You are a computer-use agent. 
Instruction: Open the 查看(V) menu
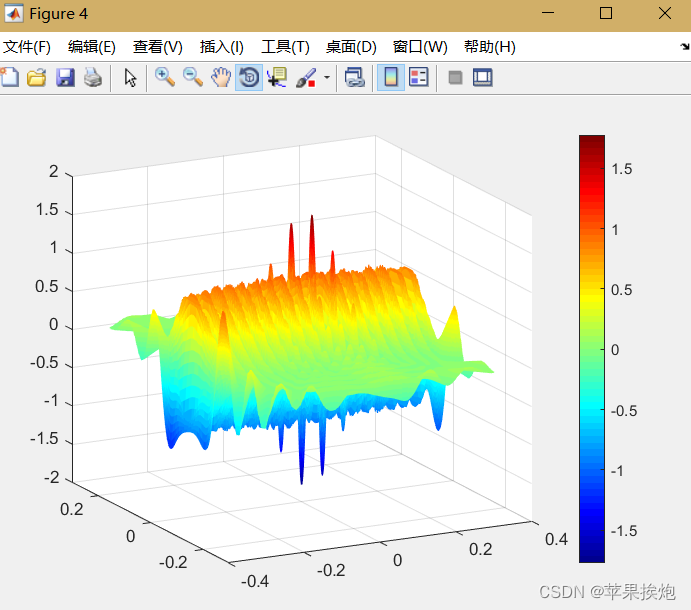pos(158,47)
